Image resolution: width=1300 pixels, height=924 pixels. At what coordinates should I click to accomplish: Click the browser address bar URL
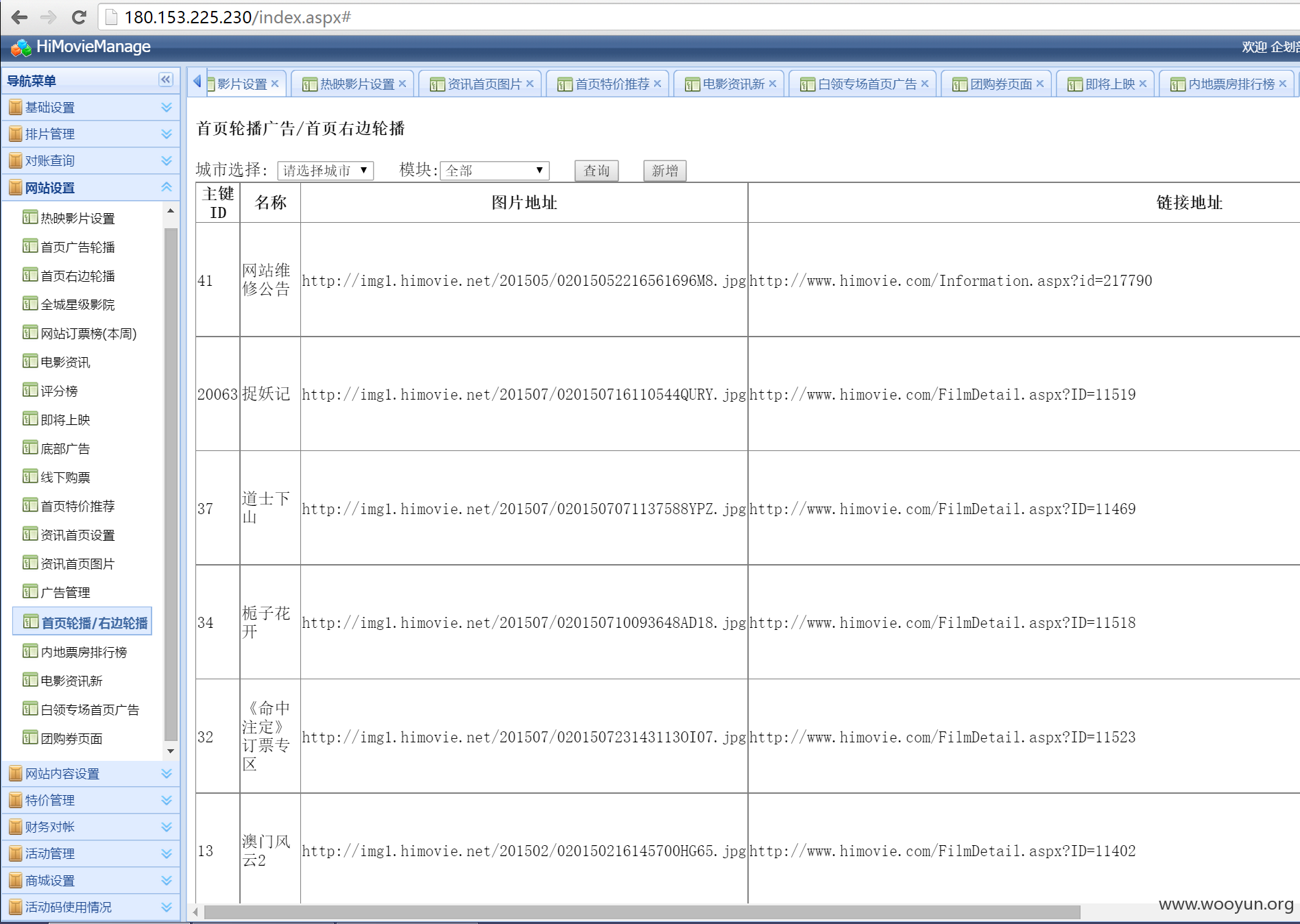click(237, 17)
